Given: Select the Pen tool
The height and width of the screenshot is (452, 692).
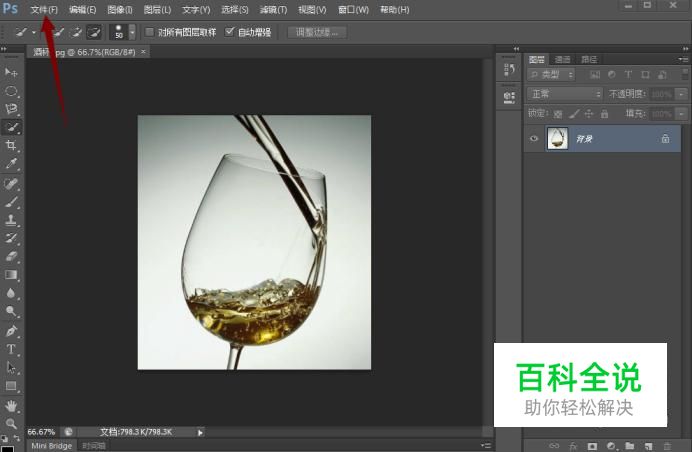Looking at the screenshot, I should pyautogui.click(x=11, y=330).
